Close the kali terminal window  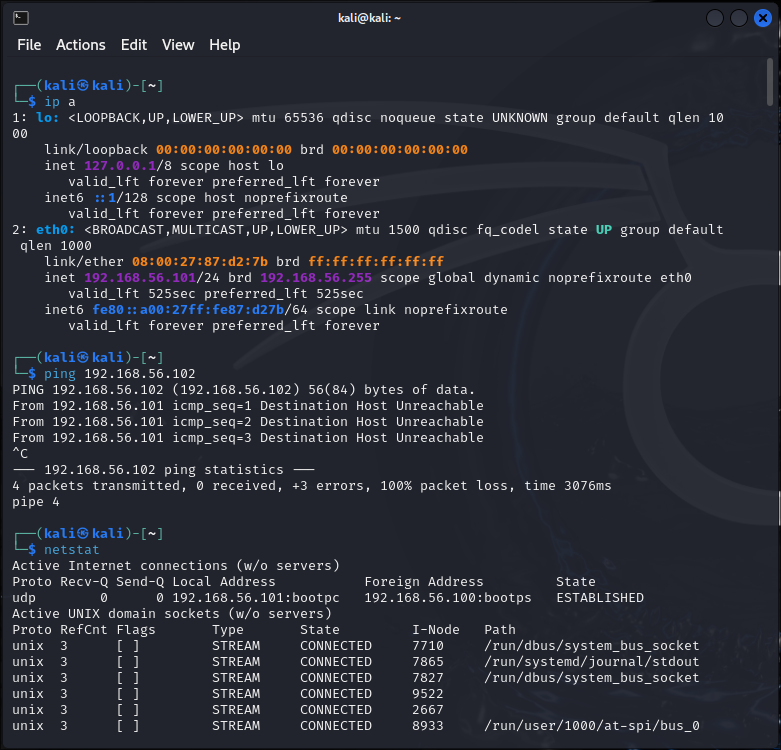click(x=761, y=18)
